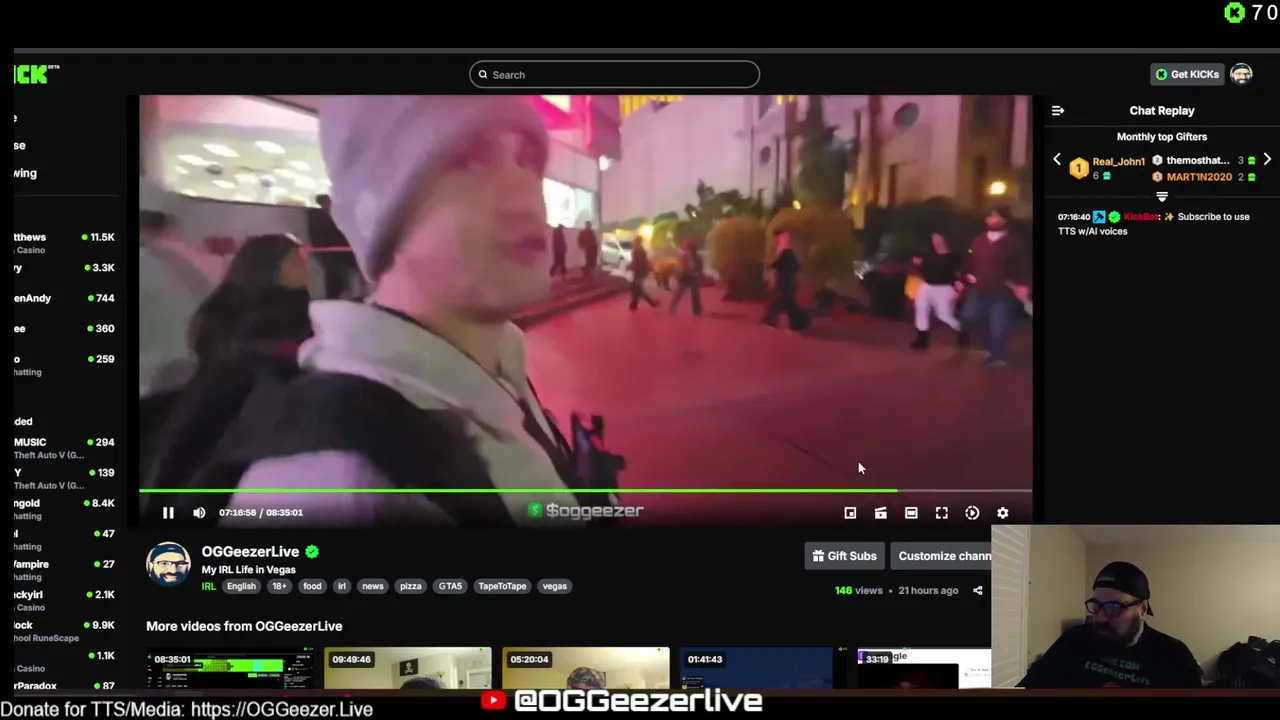Open sidebar channel with 3.3K viewers
1280x720 pixels.
click(65, 268)
